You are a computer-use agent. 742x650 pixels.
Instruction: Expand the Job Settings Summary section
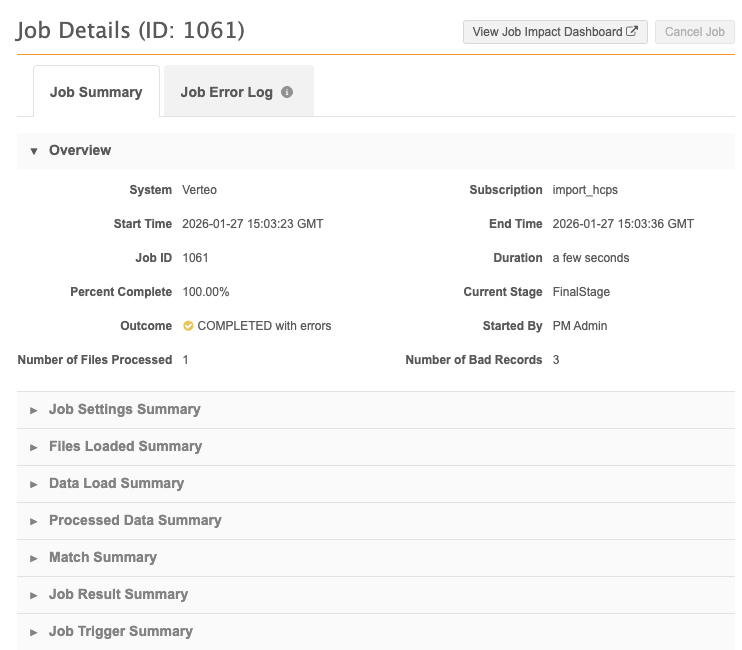point(124,409)
